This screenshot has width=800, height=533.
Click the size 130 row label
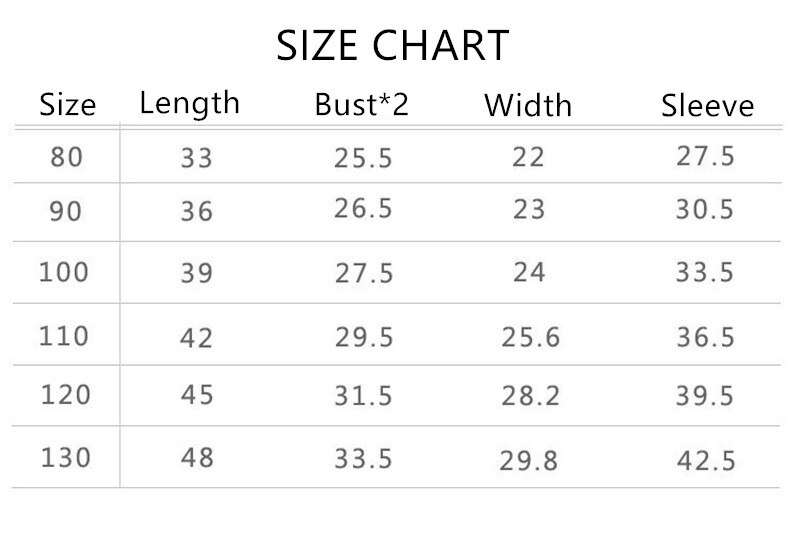tap(66, 458)
